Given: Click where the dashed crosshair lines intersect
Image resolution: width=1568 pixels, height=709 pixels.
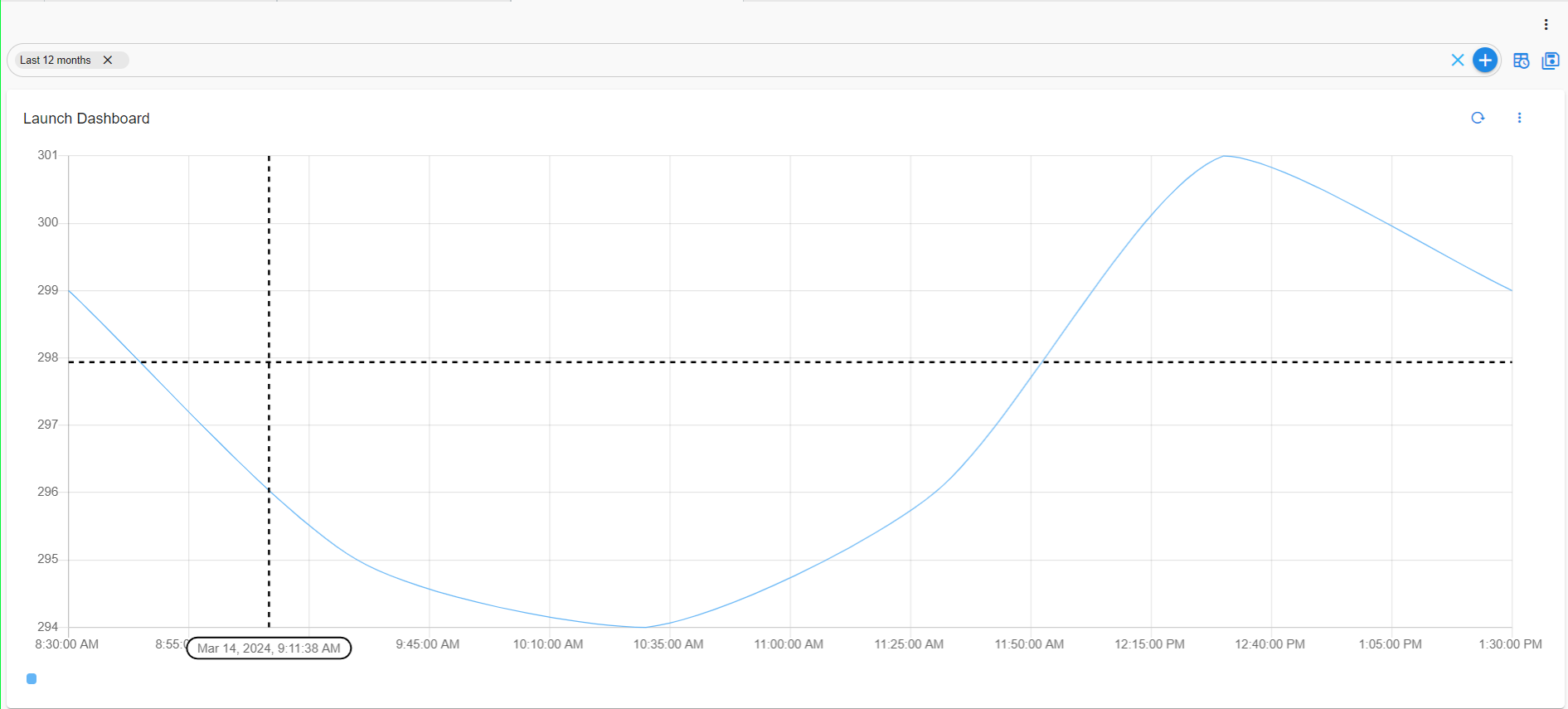Looking at the screenshot, I should click(x=269, y=362).
